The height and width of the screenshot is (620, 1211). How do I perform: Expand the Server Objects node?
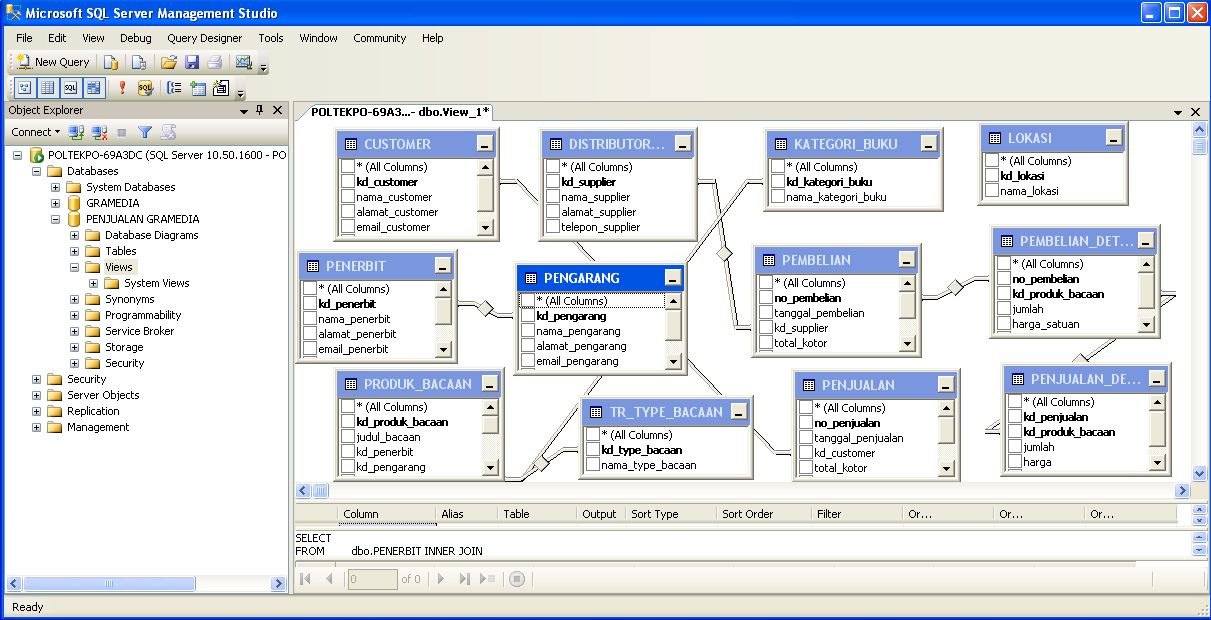tap(37, 395)
